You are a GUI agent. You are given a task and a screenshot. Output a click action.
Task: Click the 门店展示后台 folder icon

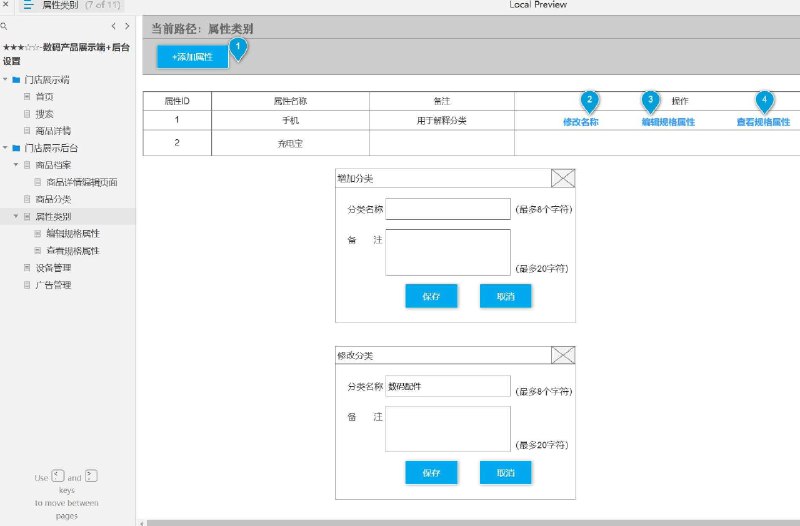click(16, 148)
